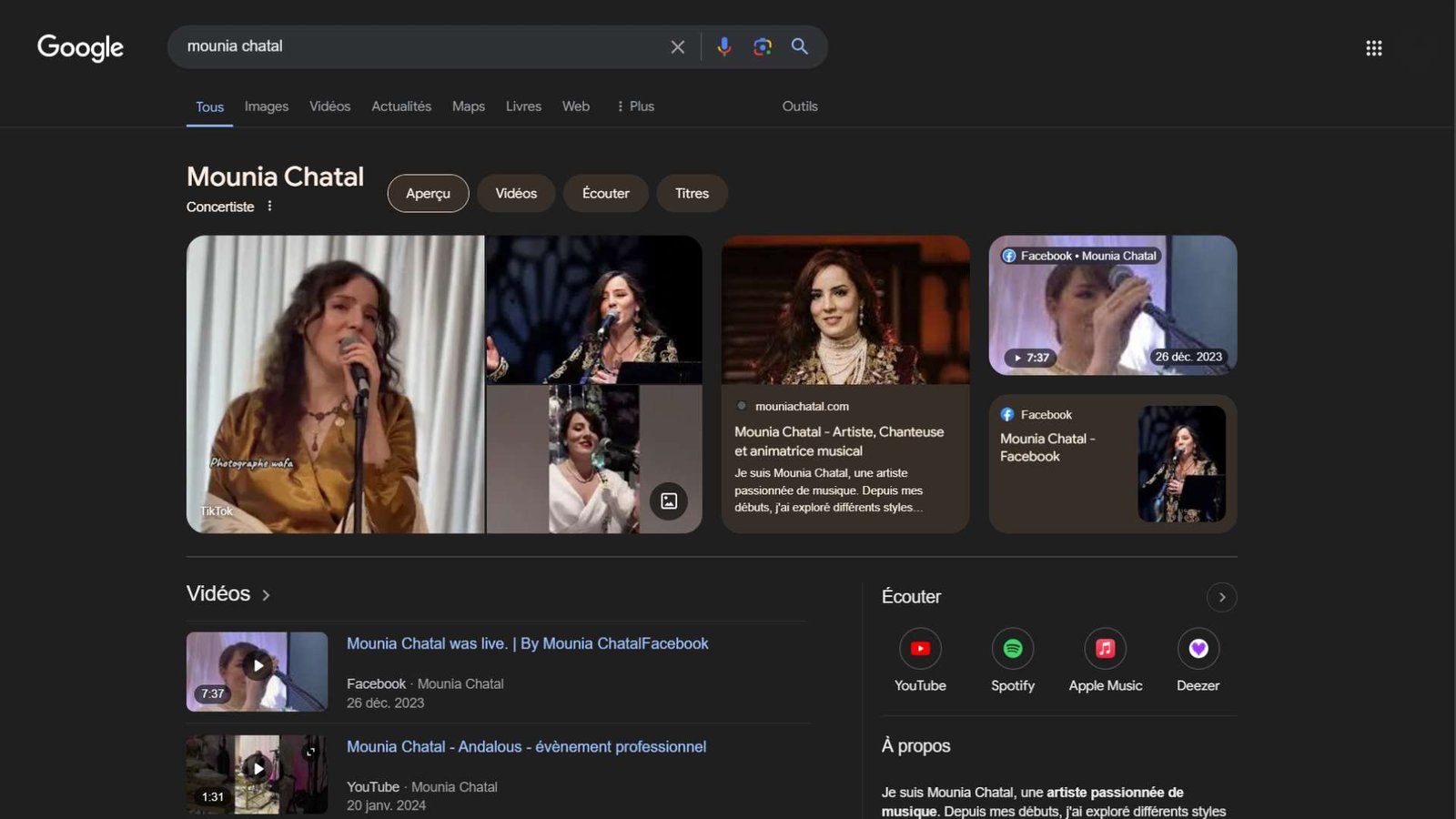
Task: Open the Google apps grid
Action: click(1373, 48)
